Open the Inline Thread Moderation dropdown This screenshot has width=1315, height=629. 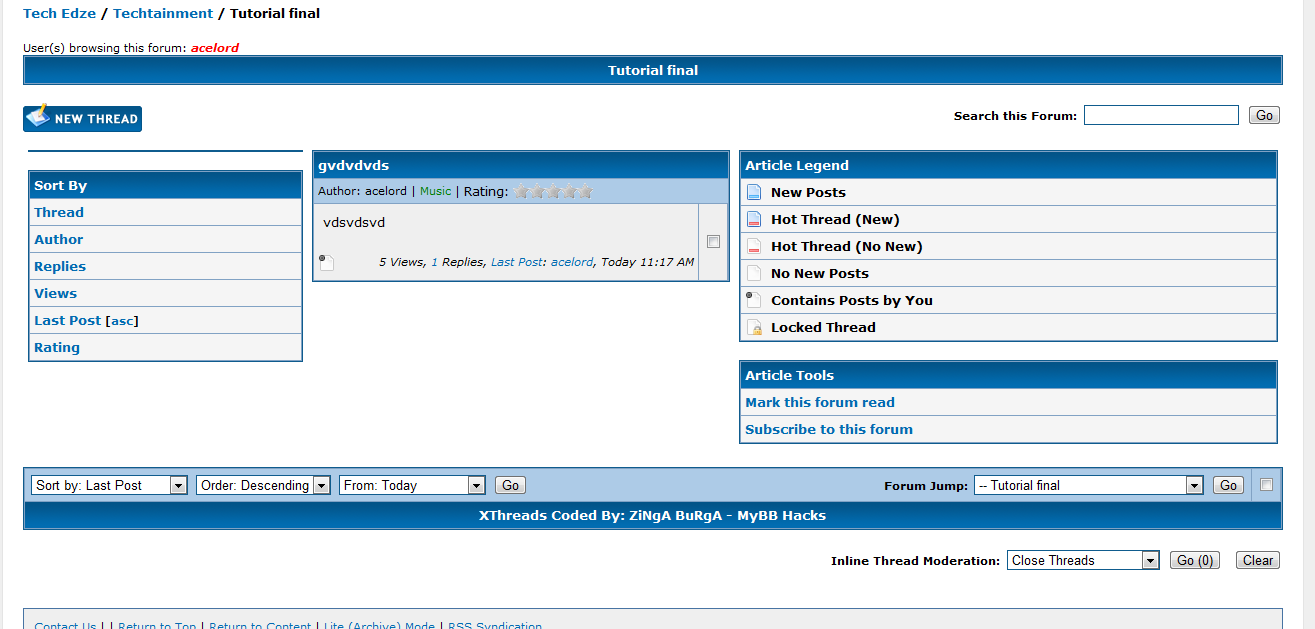(1083, 561)
